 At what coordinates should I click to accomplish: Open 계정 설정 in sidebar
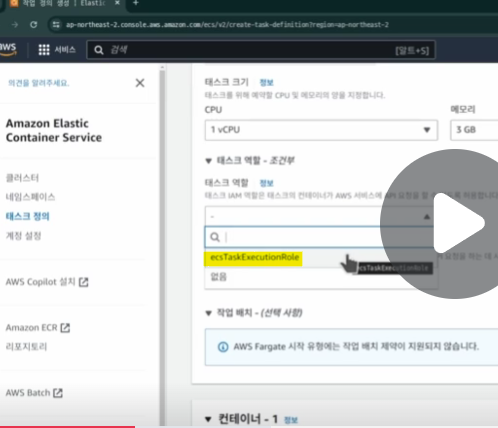click(x=23, y=236)
